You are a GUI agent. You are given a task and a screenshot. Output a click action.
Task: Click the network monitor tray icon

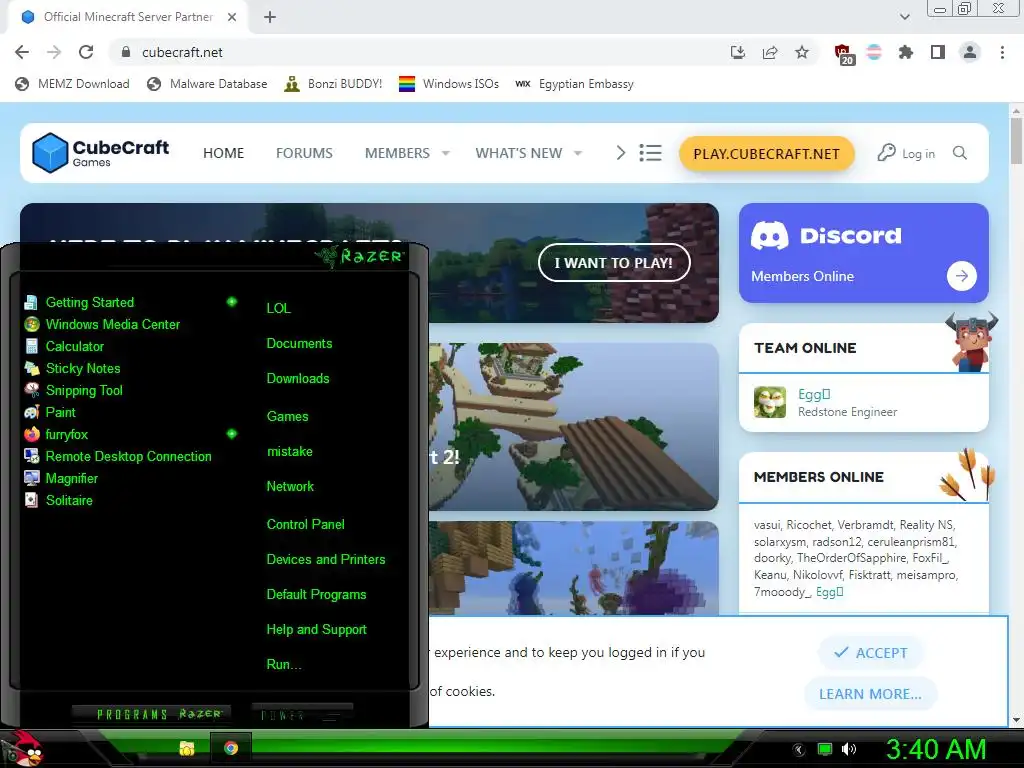coord(825,749)
